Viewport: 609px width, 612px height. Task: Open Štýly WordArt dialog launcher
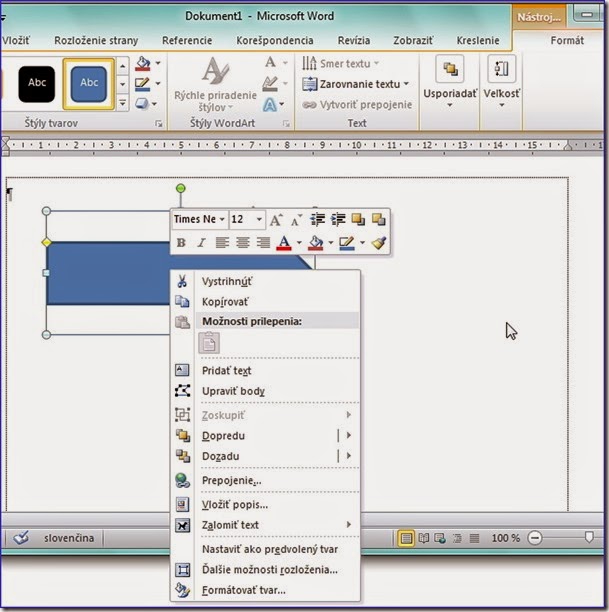(x=287, y=124)
